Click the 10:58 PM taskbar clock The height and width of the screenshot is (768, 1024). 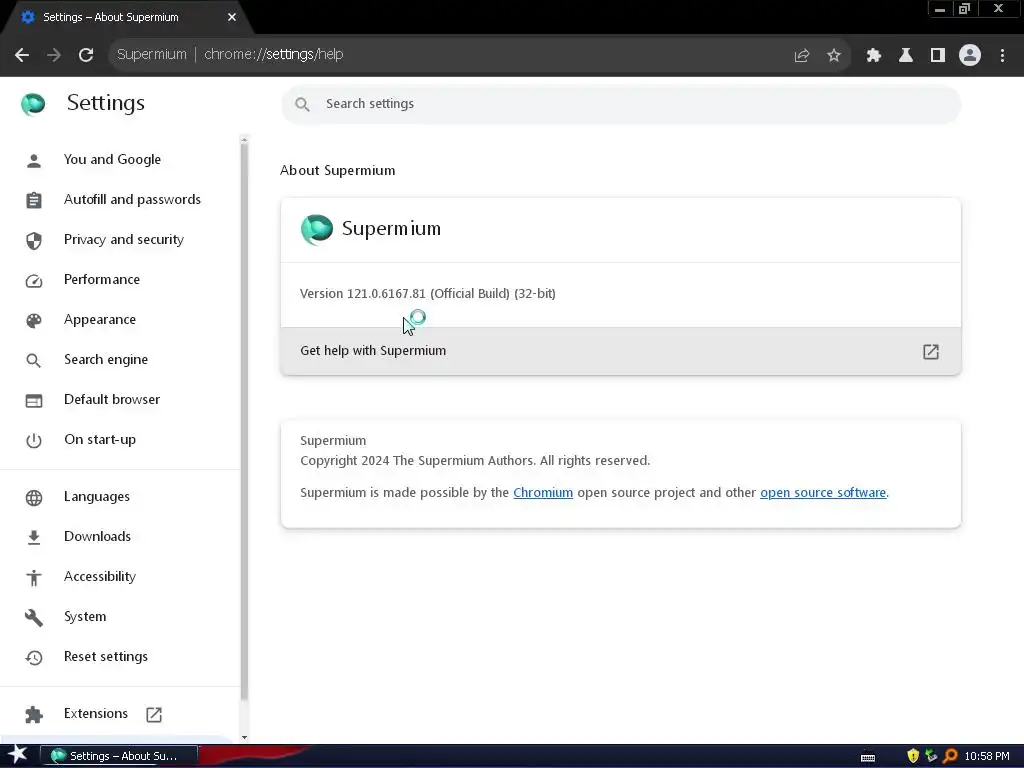(987, 756)
